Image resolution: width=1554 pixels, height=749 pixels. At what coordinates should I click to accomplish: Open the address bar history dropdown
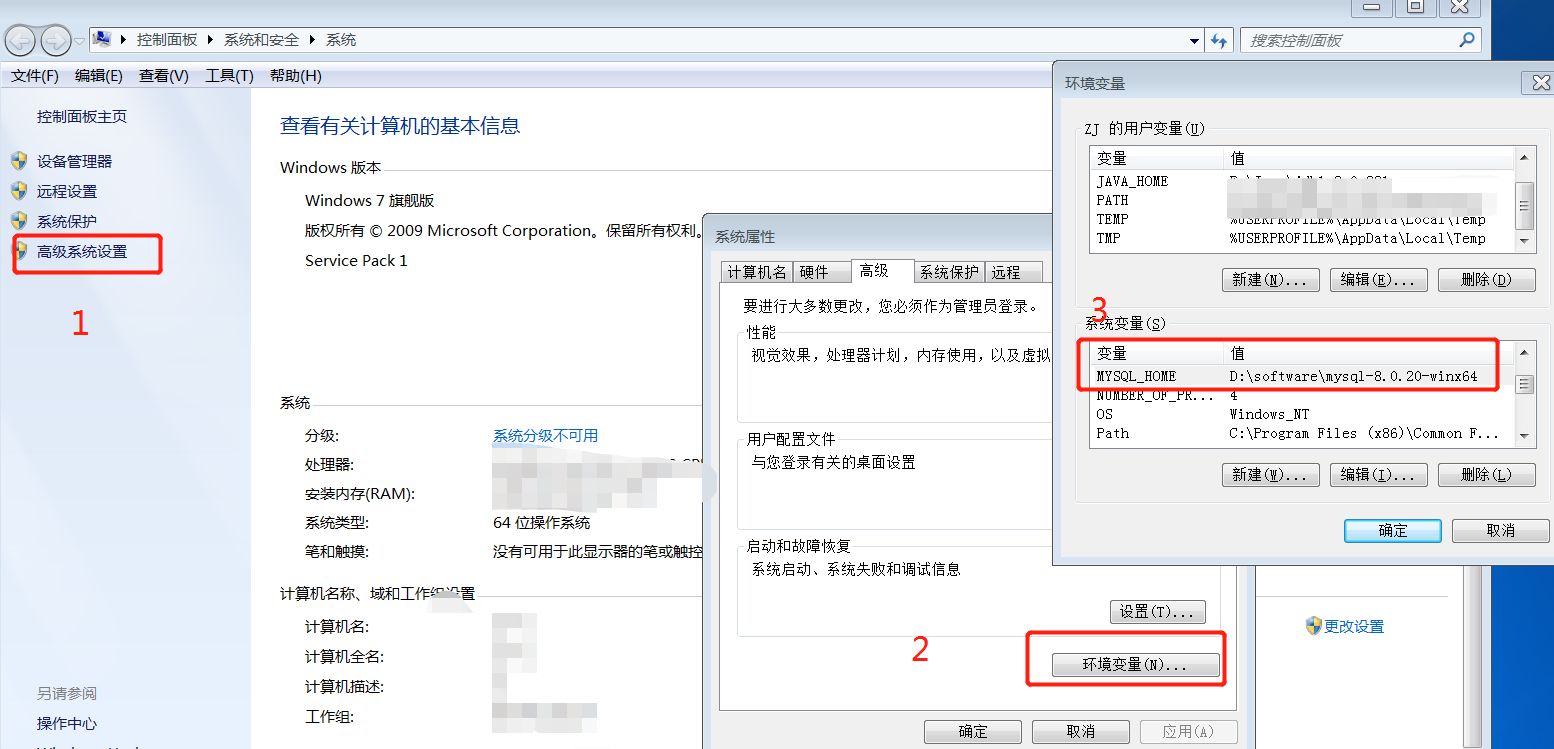coord(1194,41)
